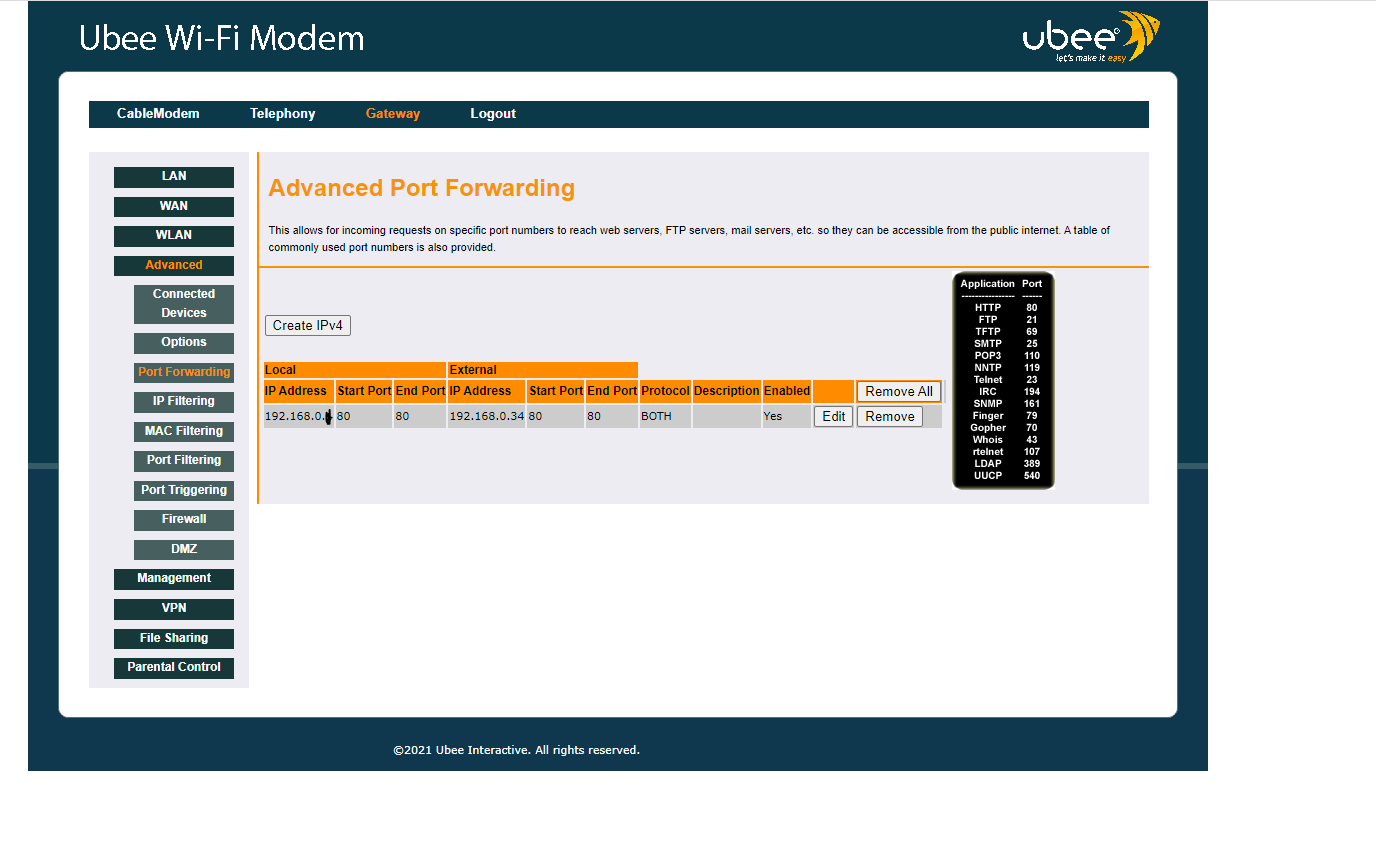Click the Ubee logo icon
Viewport: 1376px width, 868px height.
[1091, 38]
